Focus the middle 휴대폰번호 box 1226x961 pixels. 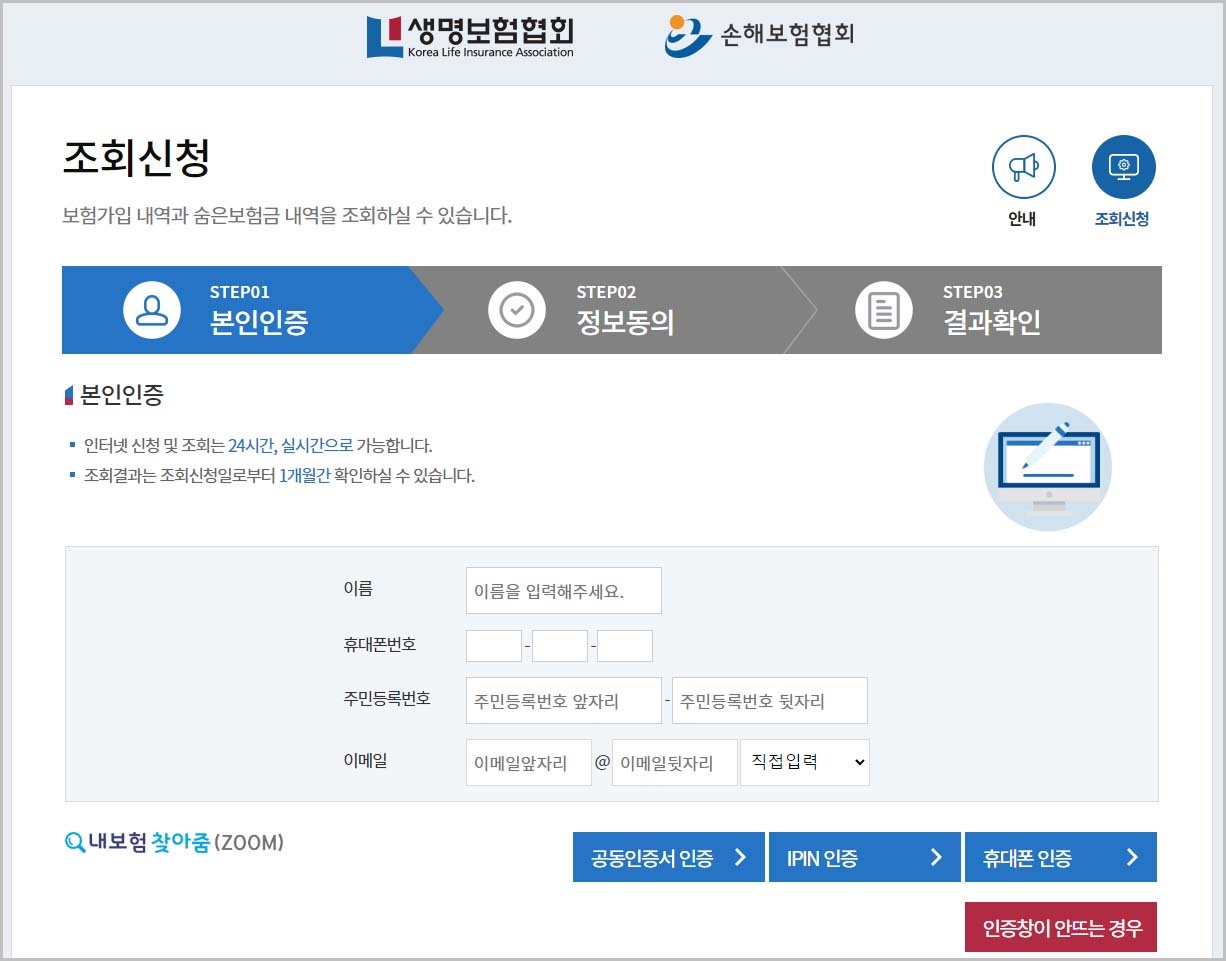click(x=560, y=646)
